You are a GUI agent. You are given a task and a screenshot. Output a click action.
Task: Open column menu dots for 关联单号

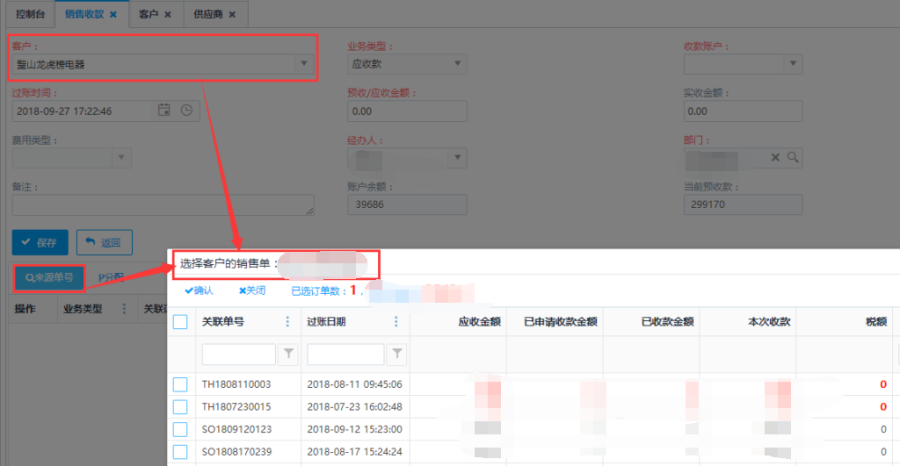pos(288,322)
